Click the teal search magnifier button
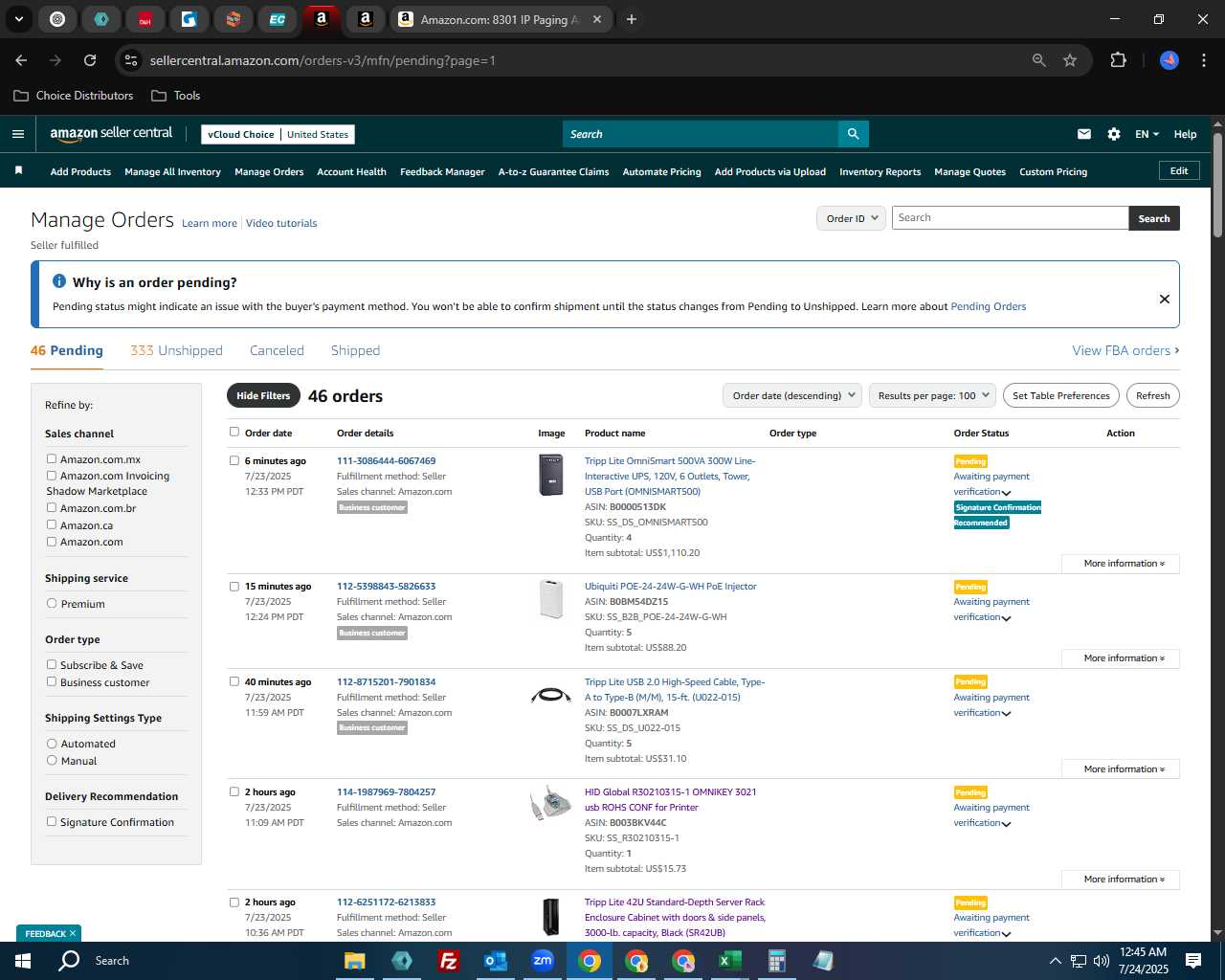Image resolution: width=1225 pixels, height=980 pixels. tap(853, 134)
